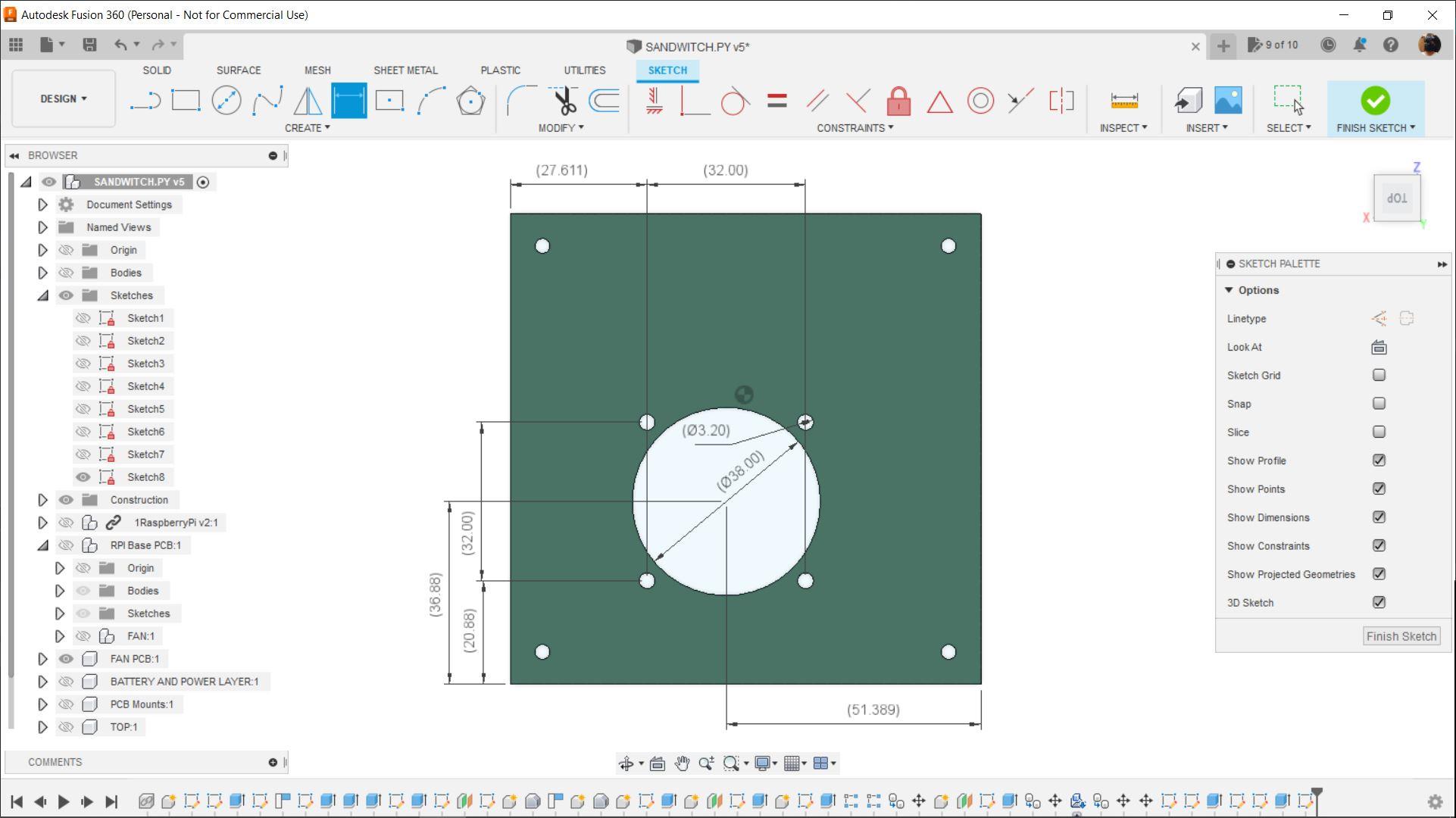
Task: Switch to the SURFACE tab
Action: coord(238,70)
